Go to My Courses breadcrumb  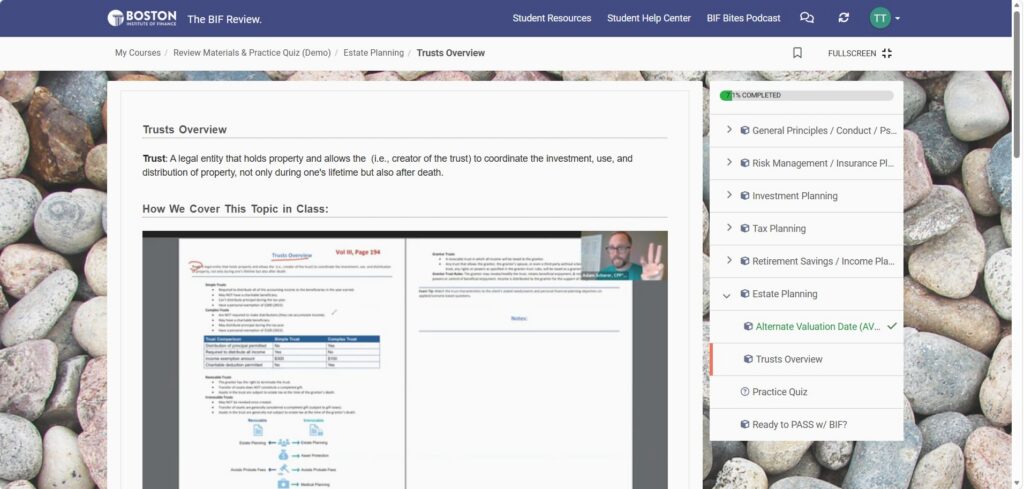(137, 53)
